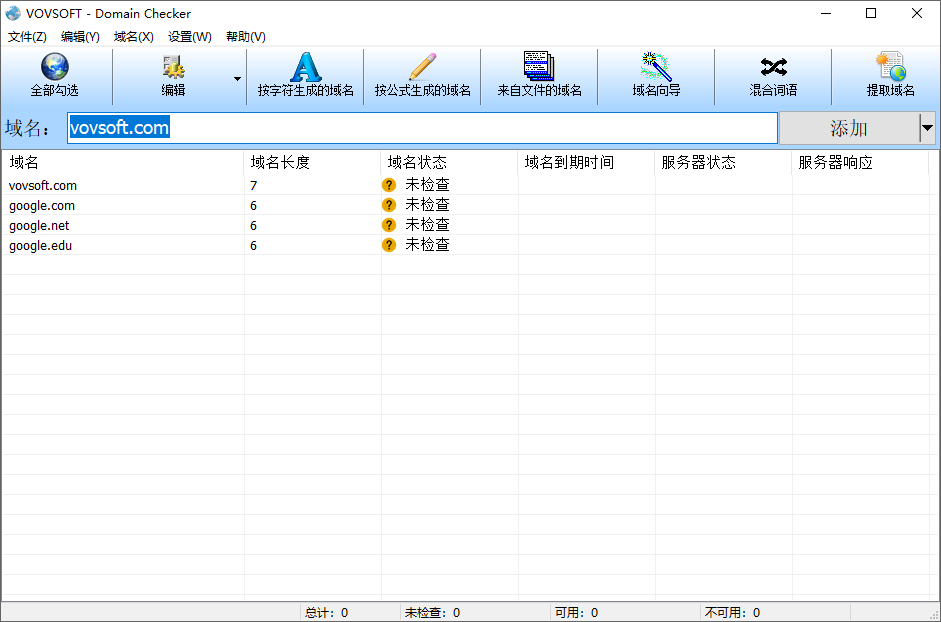Sort by the 服务器状态 column header
941x622 pixels.
pyautogui.click(x=723, y=163)
